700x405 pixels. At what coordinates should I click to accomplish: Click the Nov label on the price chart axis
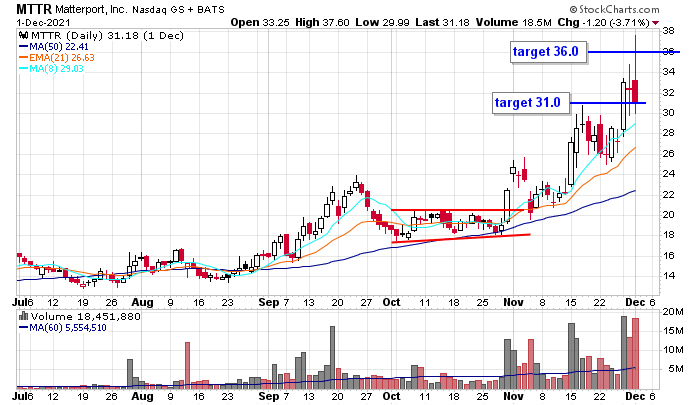(x=513, y=302)
